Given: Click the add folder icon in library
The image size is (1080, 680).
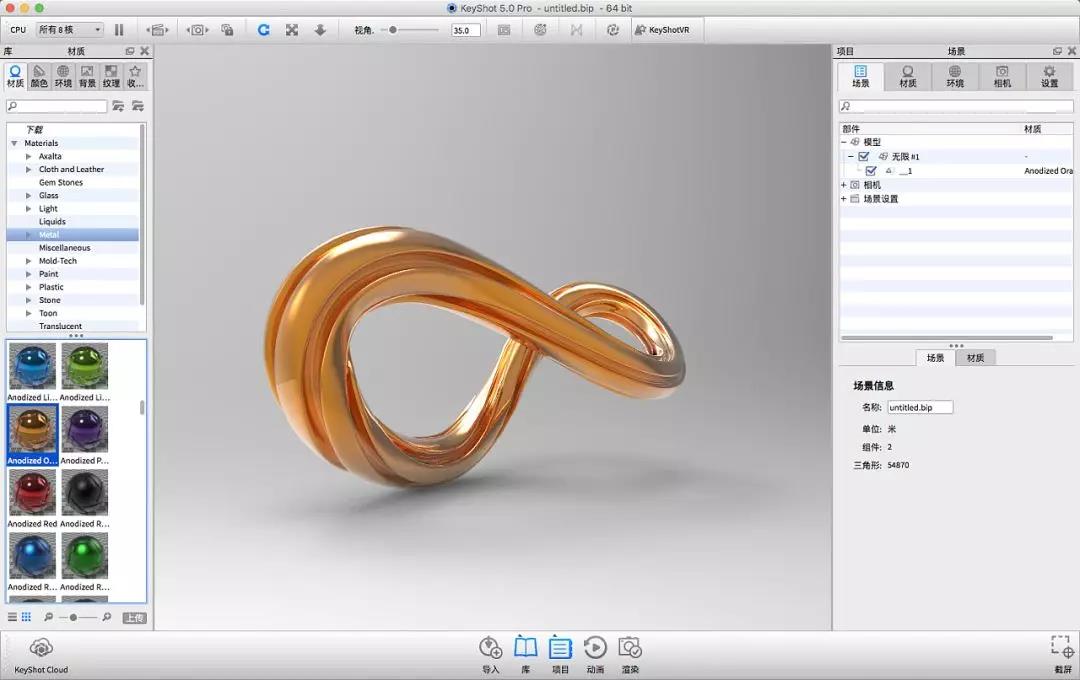Looking at the screenshot, I should (x=118, y=106).
